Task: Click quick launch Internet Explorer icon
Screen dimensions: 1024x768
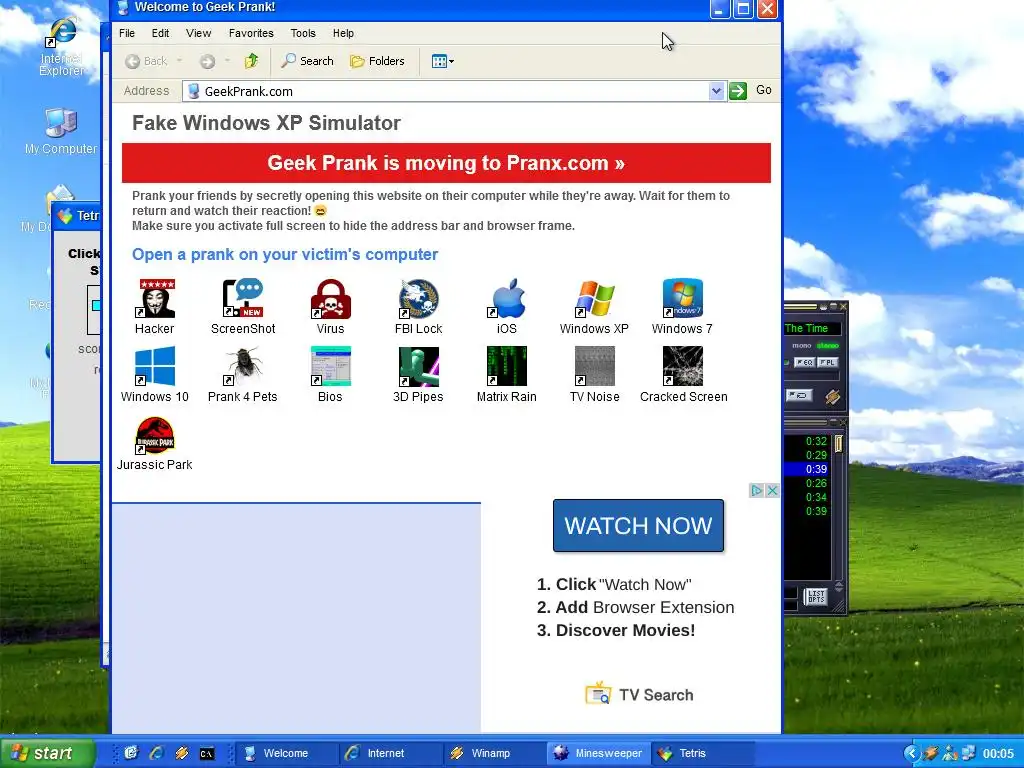Action: click(x=156, y=753)
